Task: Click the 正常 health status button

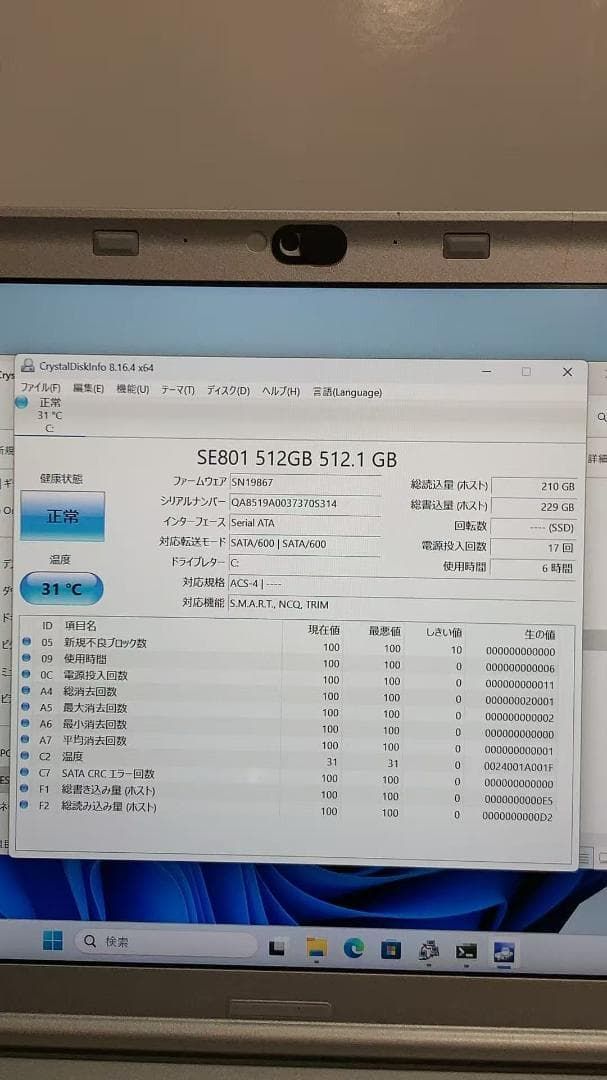Action: coord(63,516)
